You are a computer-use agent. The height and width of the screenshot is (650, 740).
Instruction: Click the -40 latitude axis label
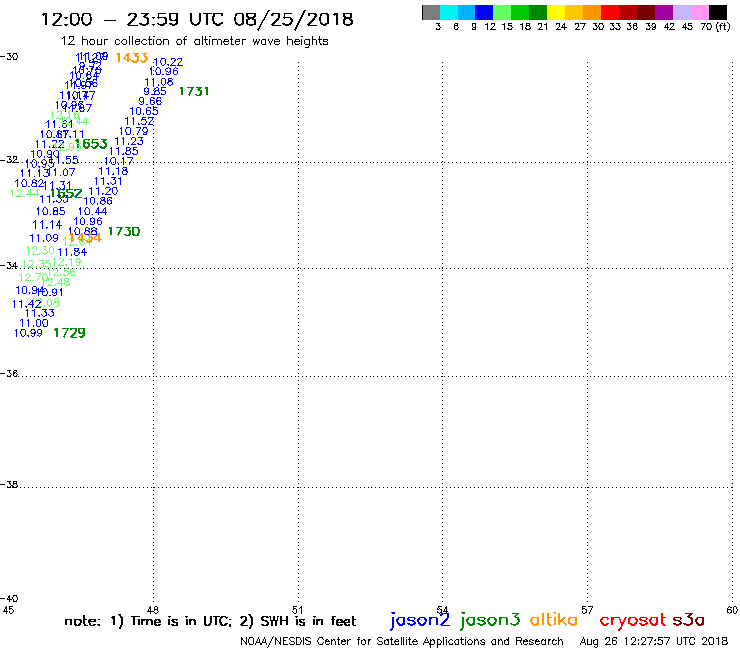click(x=9, y=599)
